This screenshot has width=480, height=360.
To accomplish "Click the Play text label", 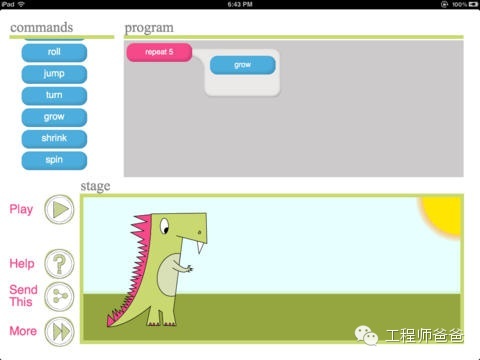I will [x=21, y=210].
